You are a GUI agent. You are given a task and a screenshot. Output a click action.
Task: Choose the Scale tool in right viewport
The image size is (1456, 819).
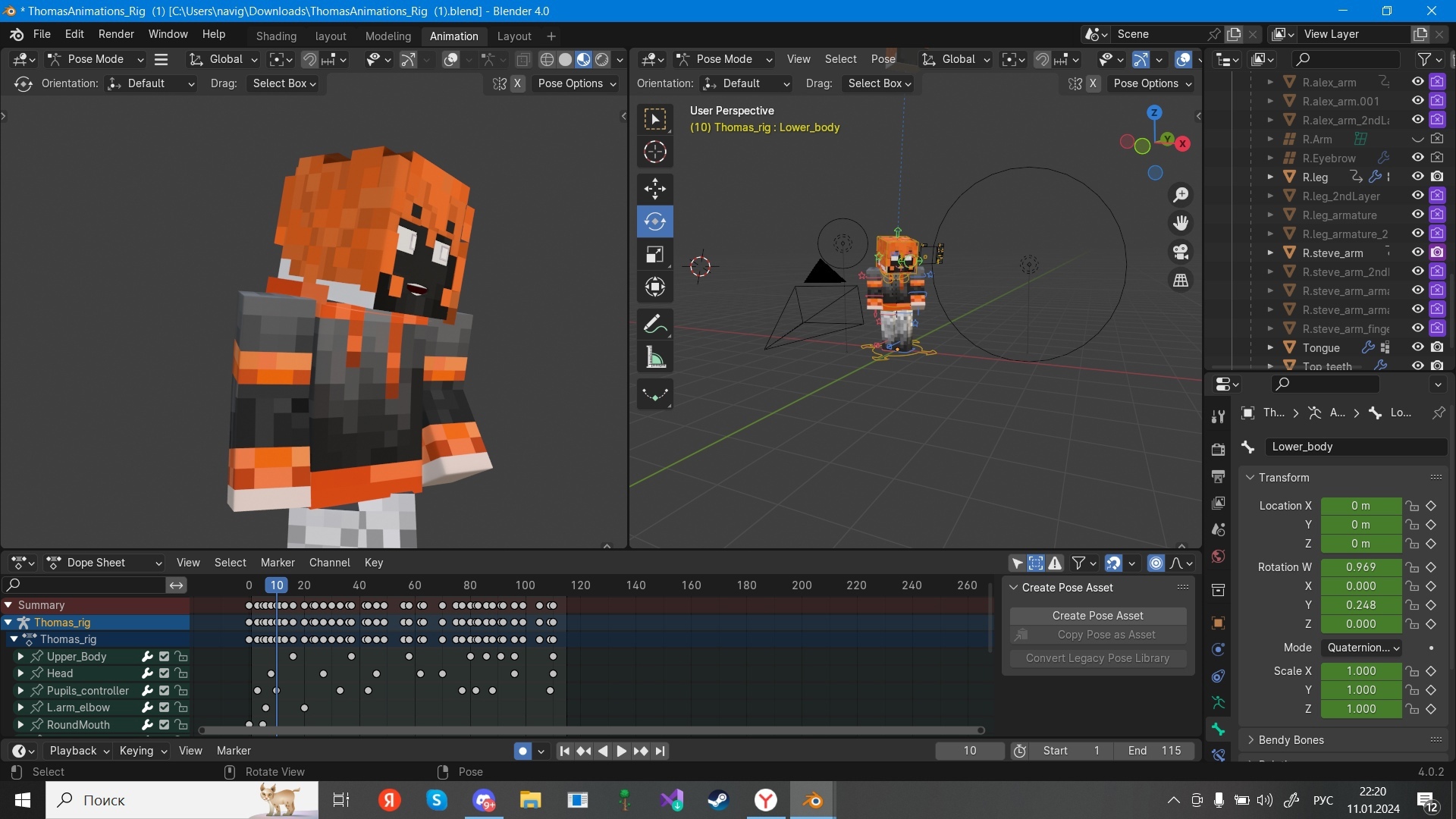point(655,254)
